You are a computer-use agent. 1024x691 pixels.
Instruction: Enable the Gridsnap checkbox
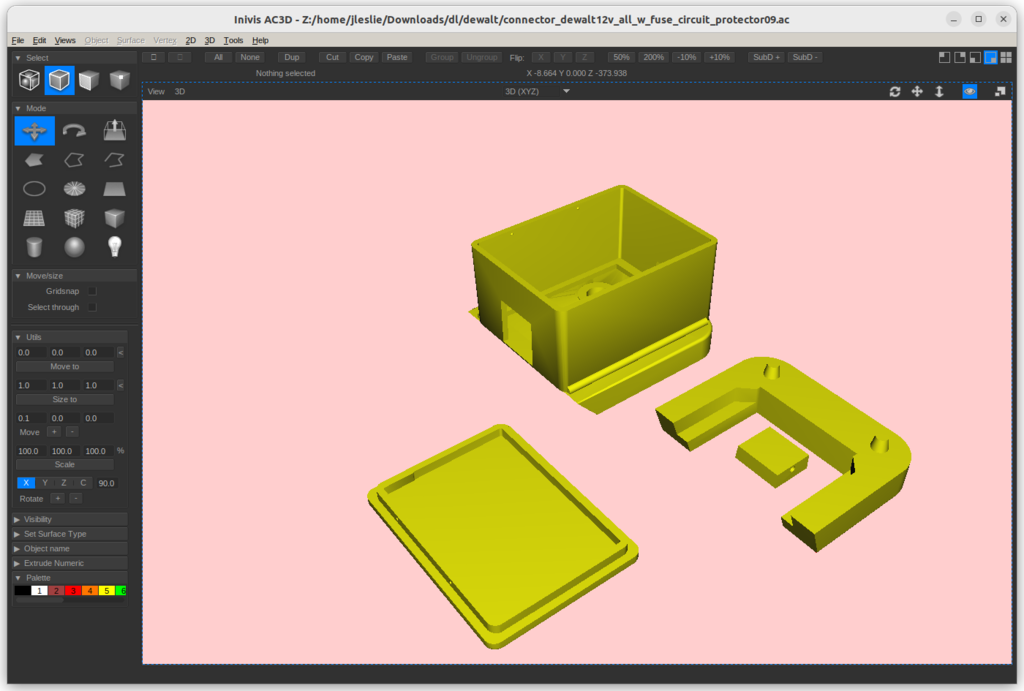[x=92, y=291]
